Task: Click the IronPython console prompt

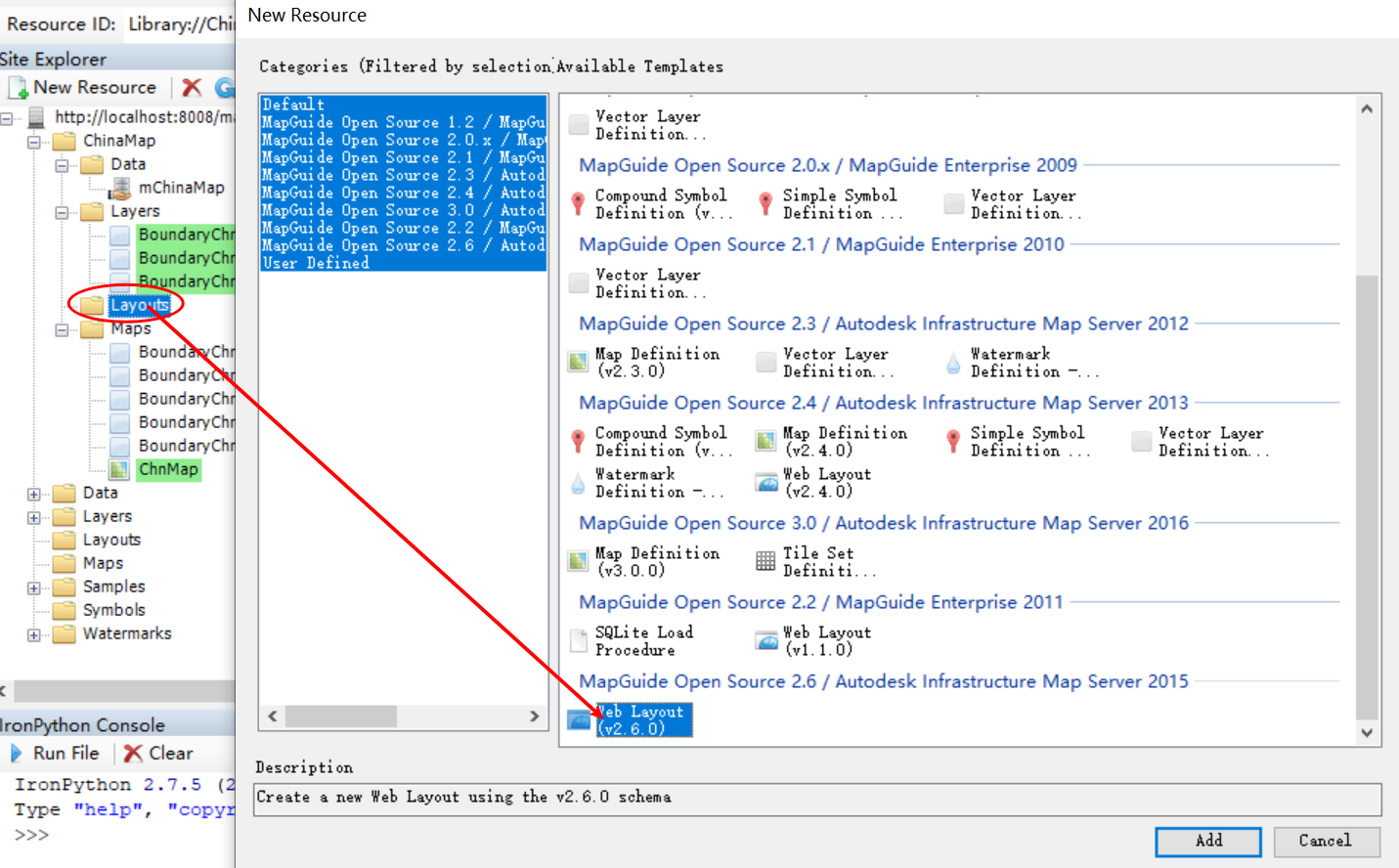Action: point(31,835)
